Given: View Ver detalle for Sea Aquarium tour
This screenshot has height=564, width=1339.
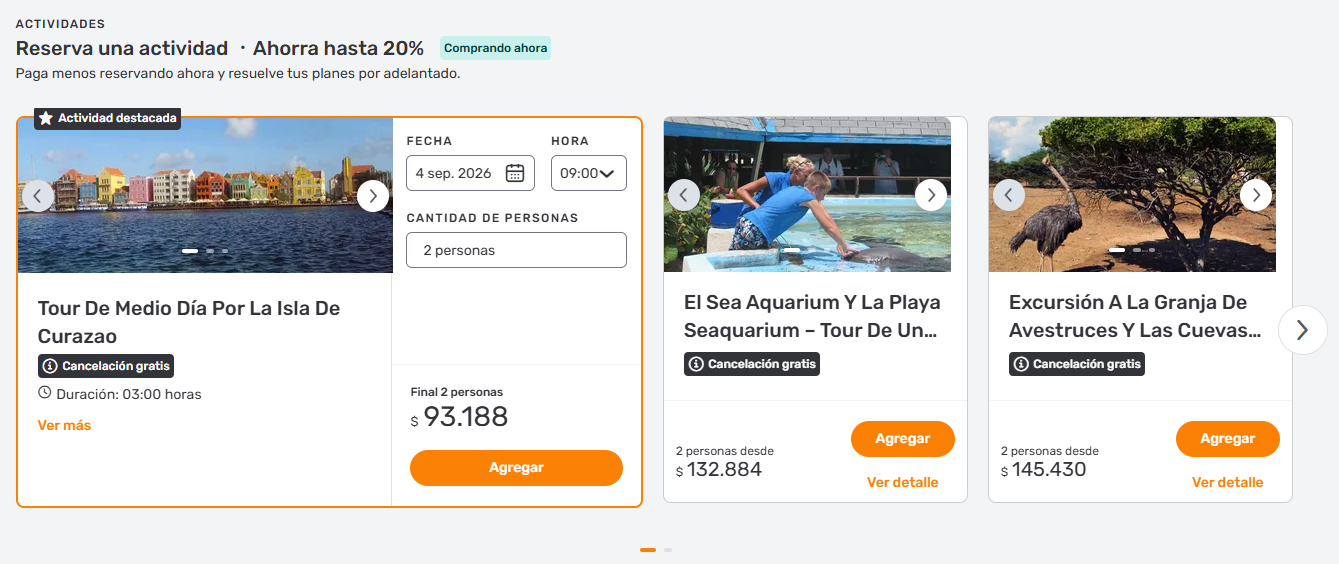Looking at the screenshot, I should click(902, 482).
